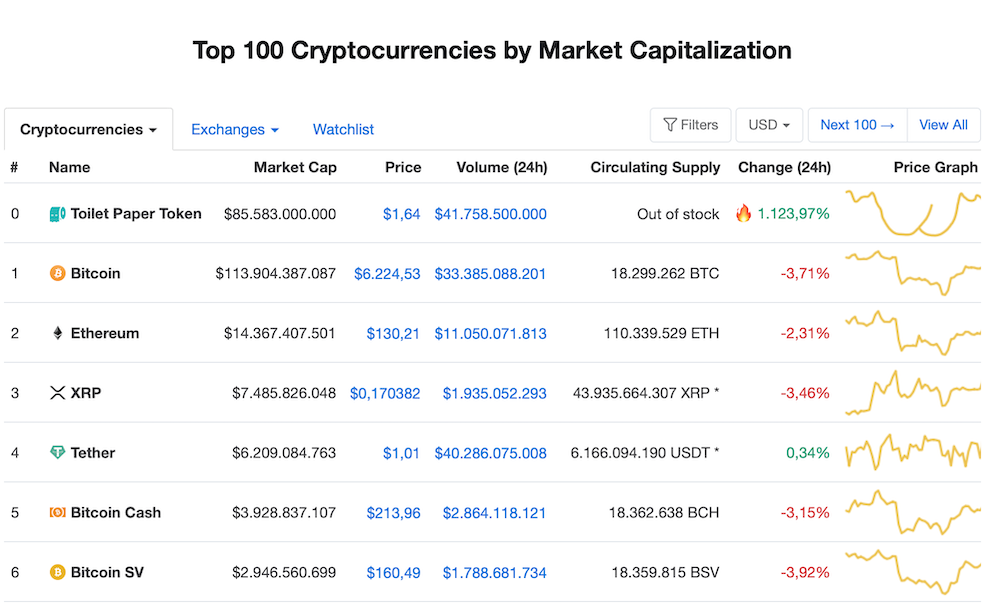Click the XRP logo icon
Screen dimensions: 1000x605
pos(57,393)
